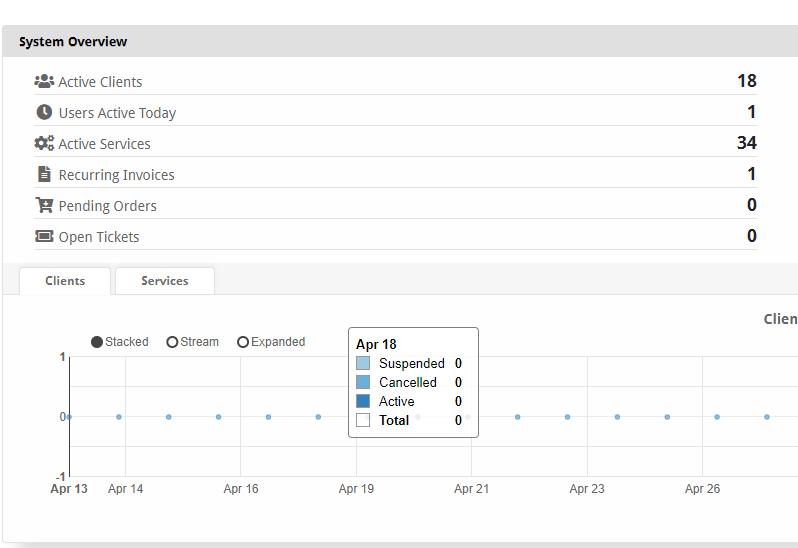Image resolution: width=798 pixels, height=548 pixels.
Task: Click the Suspended color swatch in tooltip
Action: pyautogui.click(x=363, y=363)
